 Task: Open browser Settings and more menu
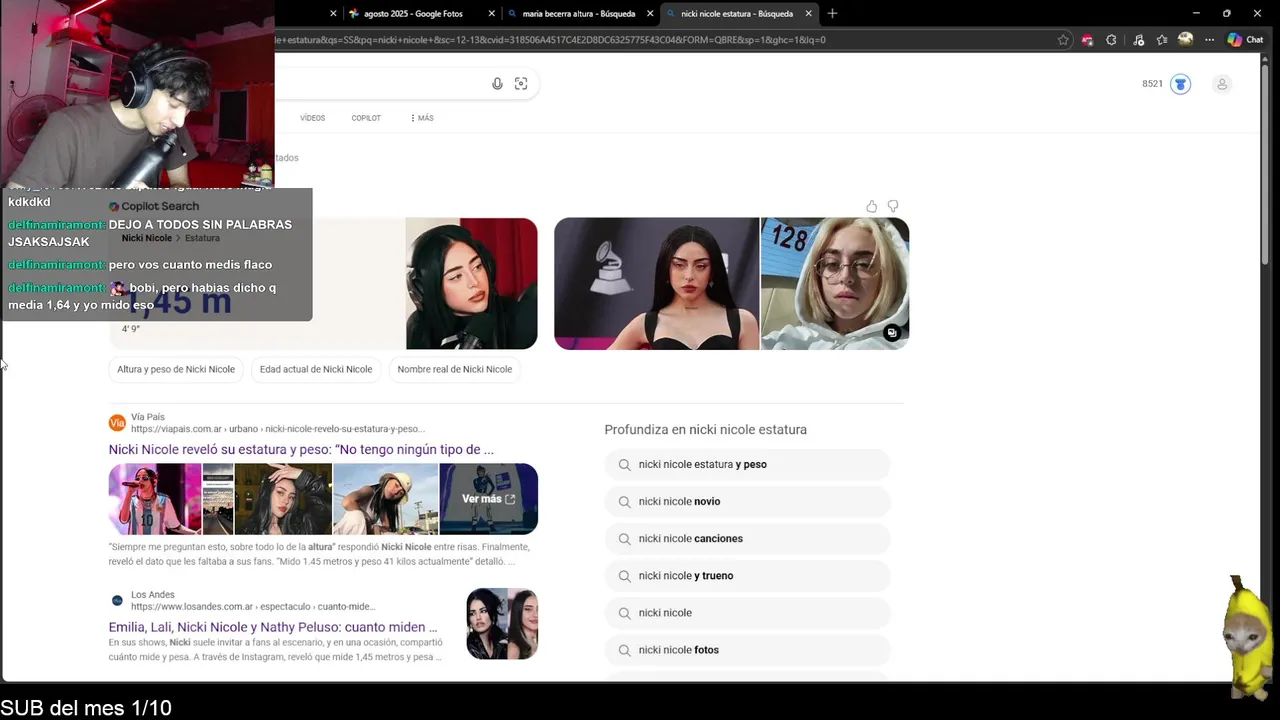pyautogui.click(x=1209, y=40)
